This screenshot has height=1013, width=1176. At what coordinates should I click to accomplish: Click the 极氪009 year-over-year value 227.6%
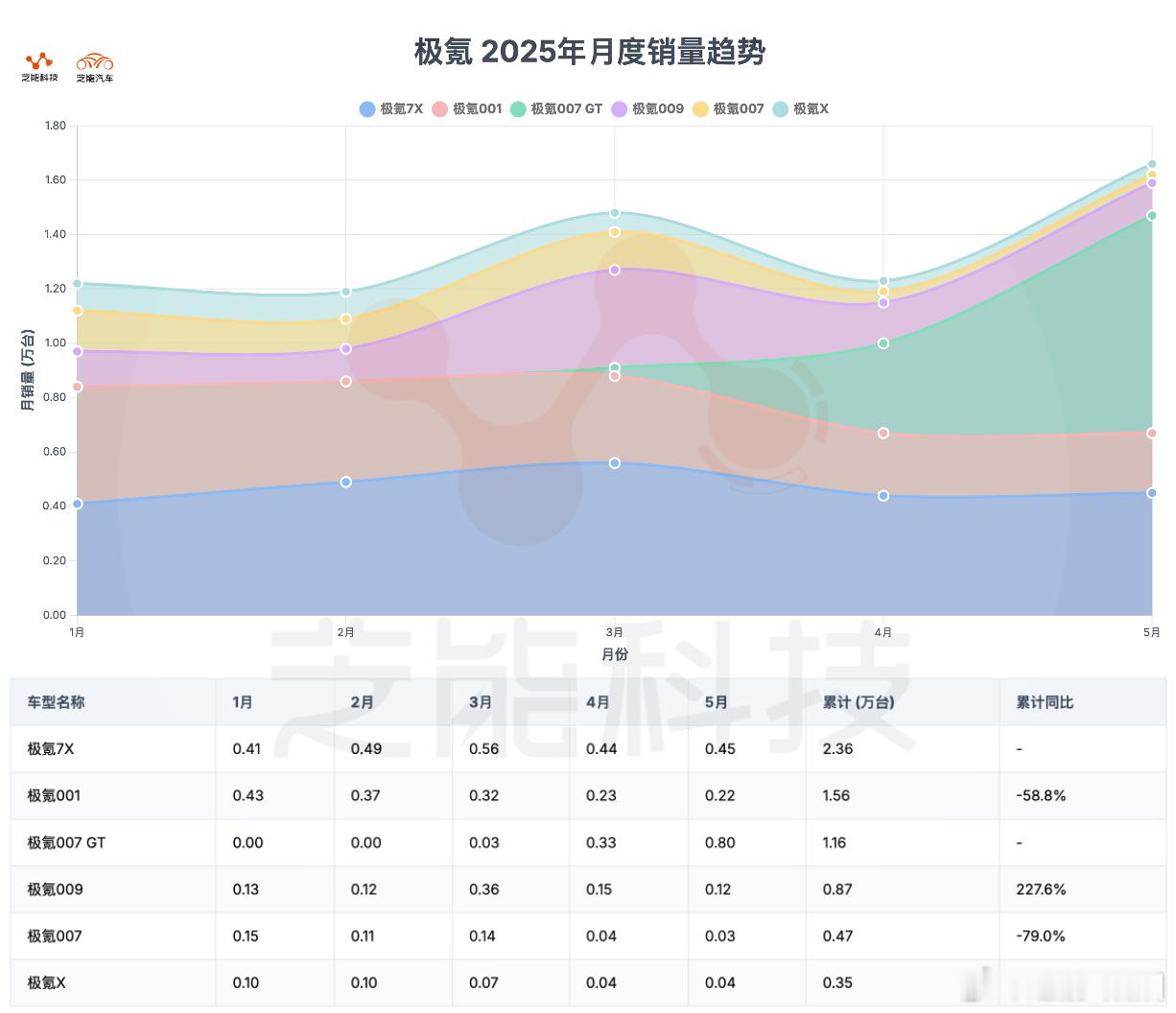[x=1041, y=889]
